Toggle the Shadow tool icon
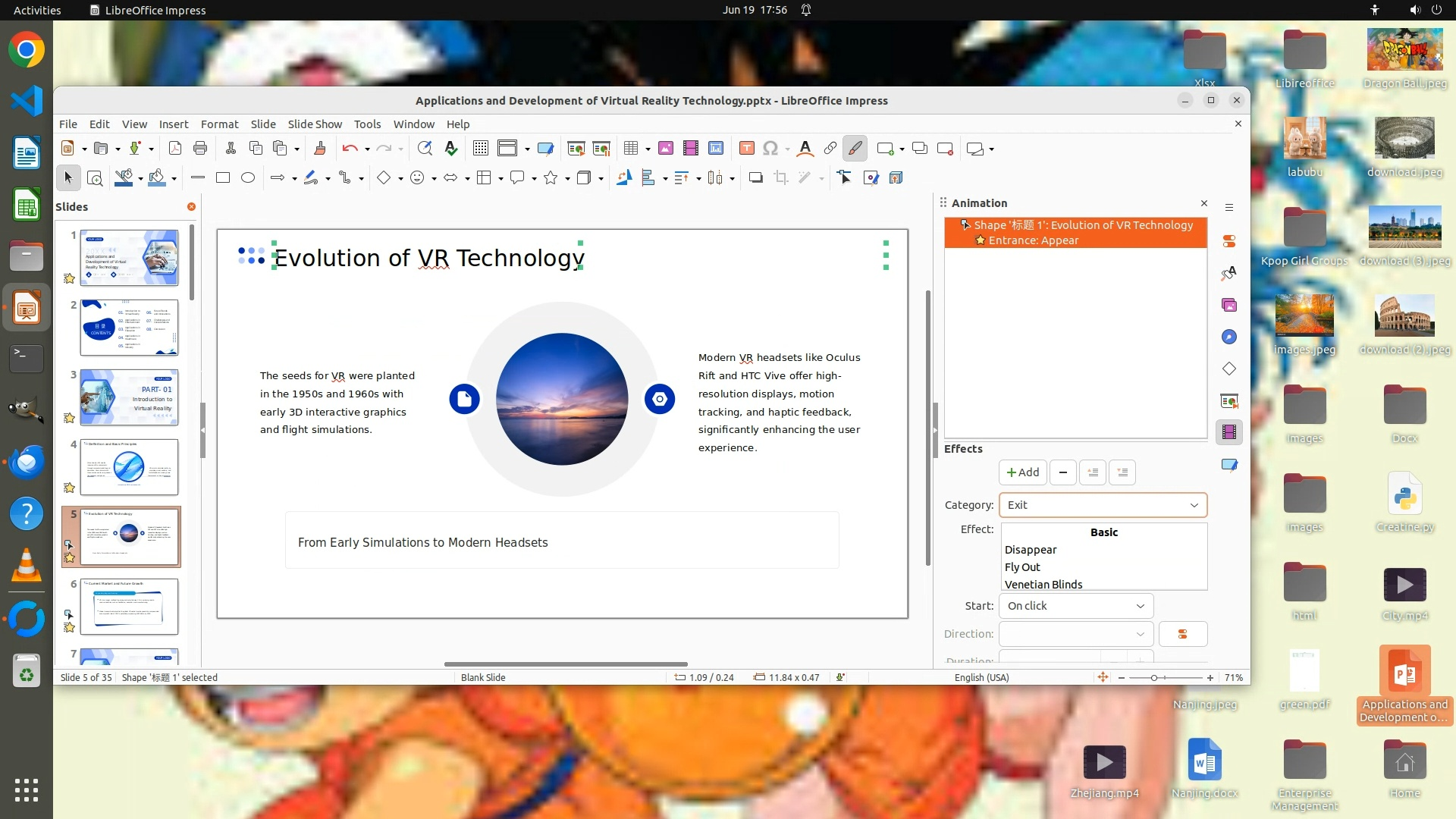 (x=755, y=177)
